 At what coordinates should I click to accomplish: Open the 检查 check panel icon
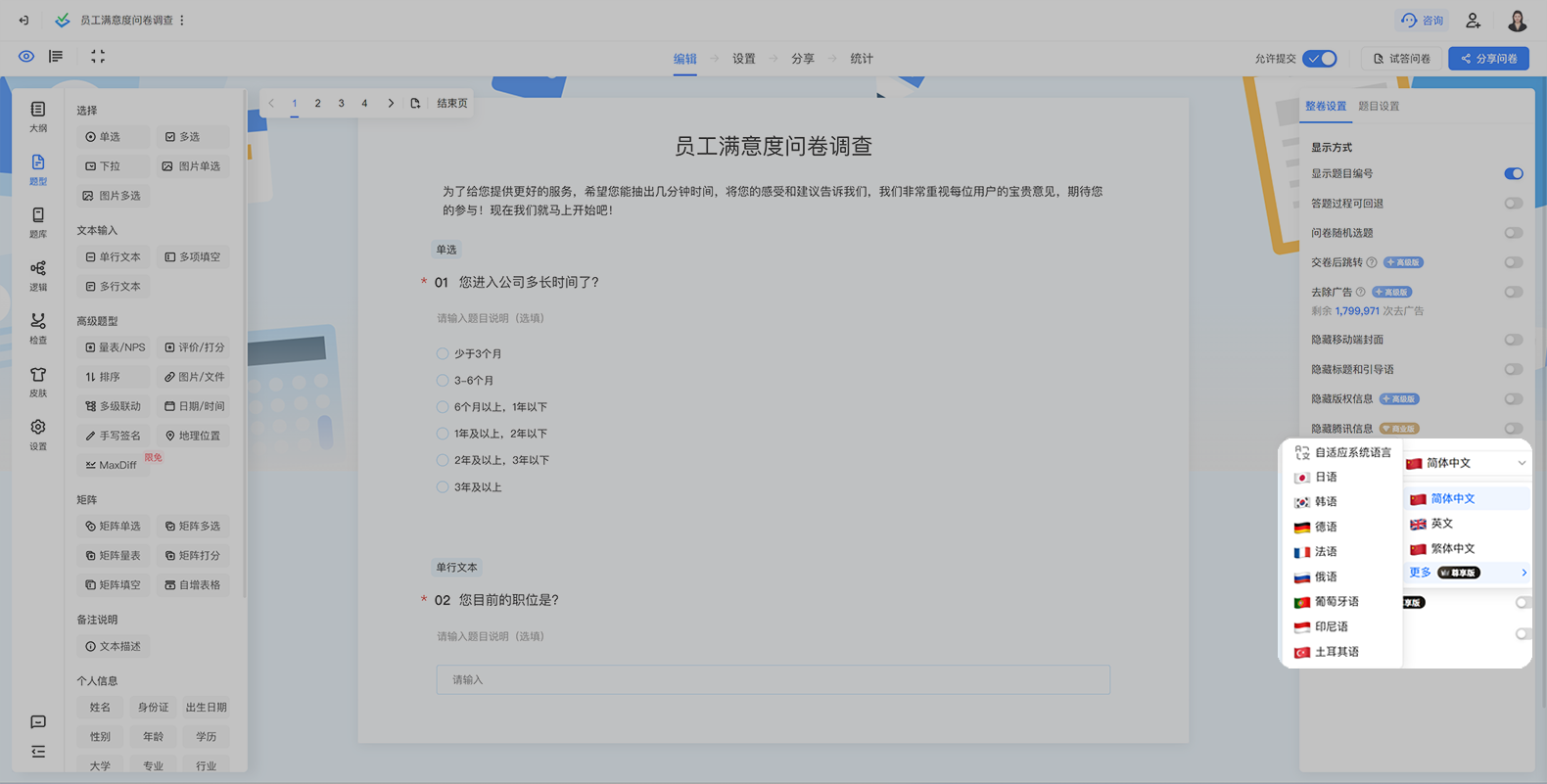tap(37, 327)
